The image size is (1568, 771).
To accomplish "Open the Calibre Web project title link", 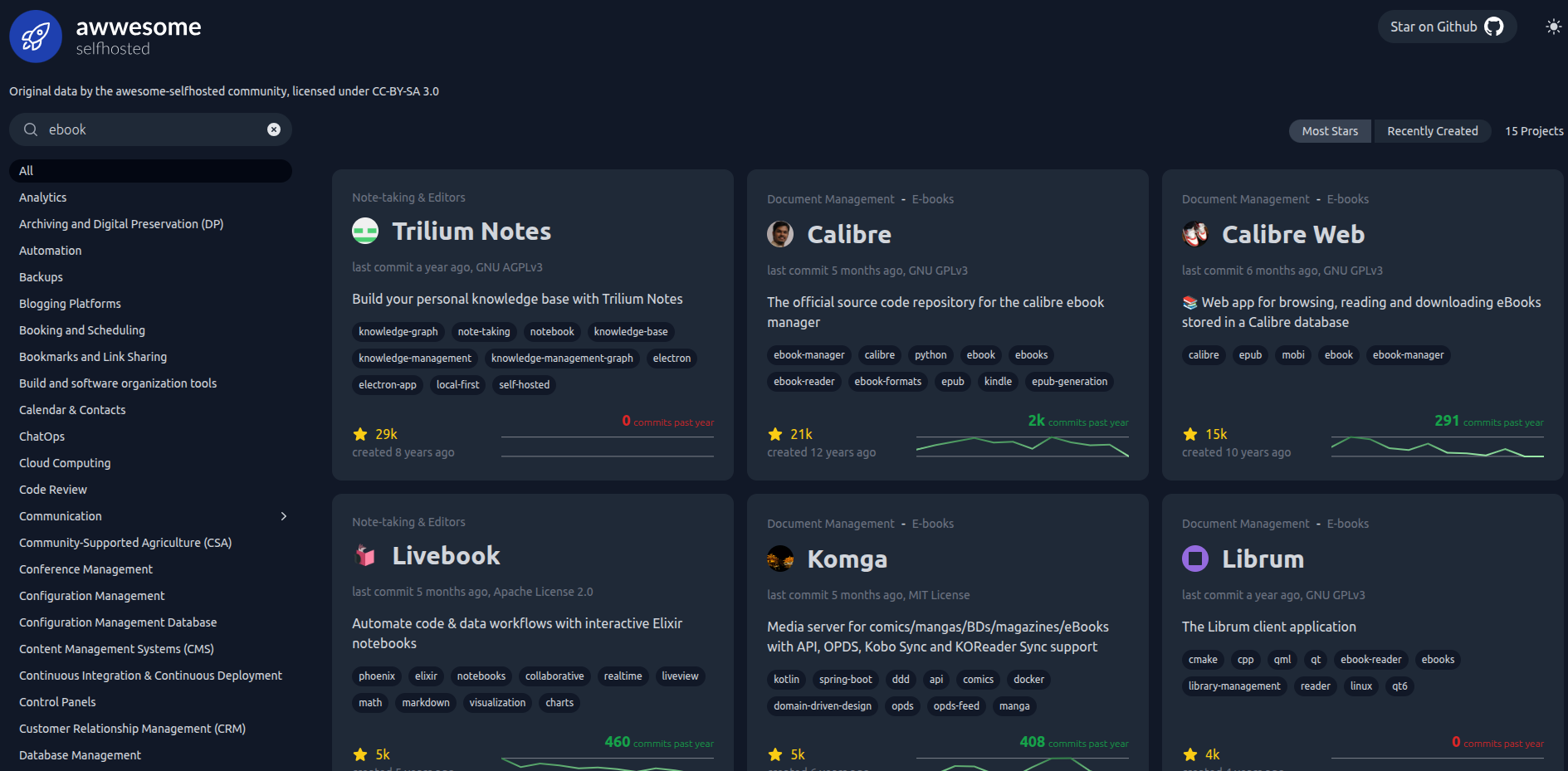I will (x=1292, y=235).
